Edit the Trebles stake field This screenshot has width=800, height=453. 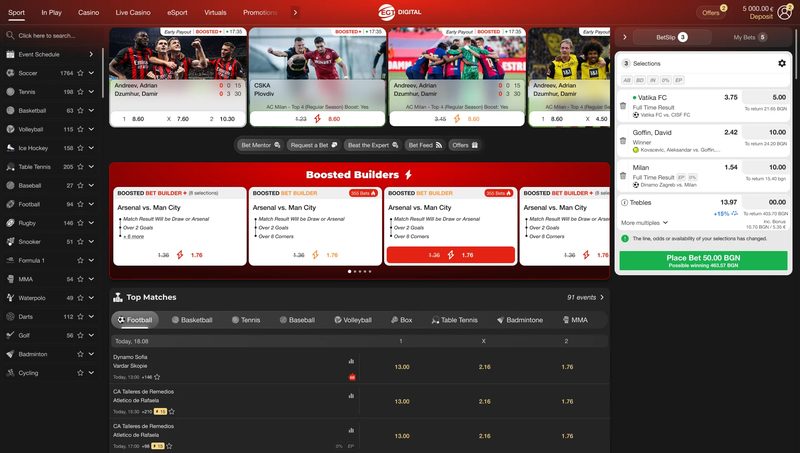tap(765, 202)
